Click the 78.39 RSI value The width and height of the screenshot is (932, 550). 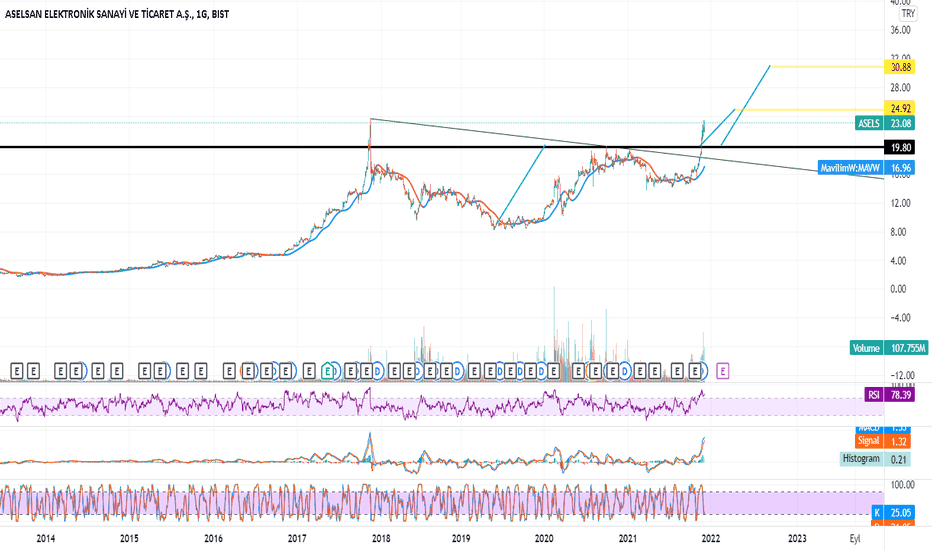click(900, 394)
